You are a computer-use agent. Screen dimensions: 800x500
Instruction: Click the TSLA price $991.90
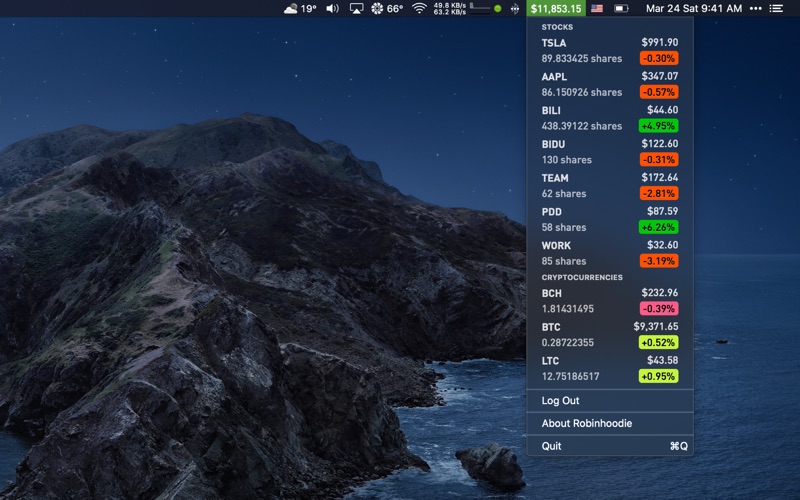point(660,42)
